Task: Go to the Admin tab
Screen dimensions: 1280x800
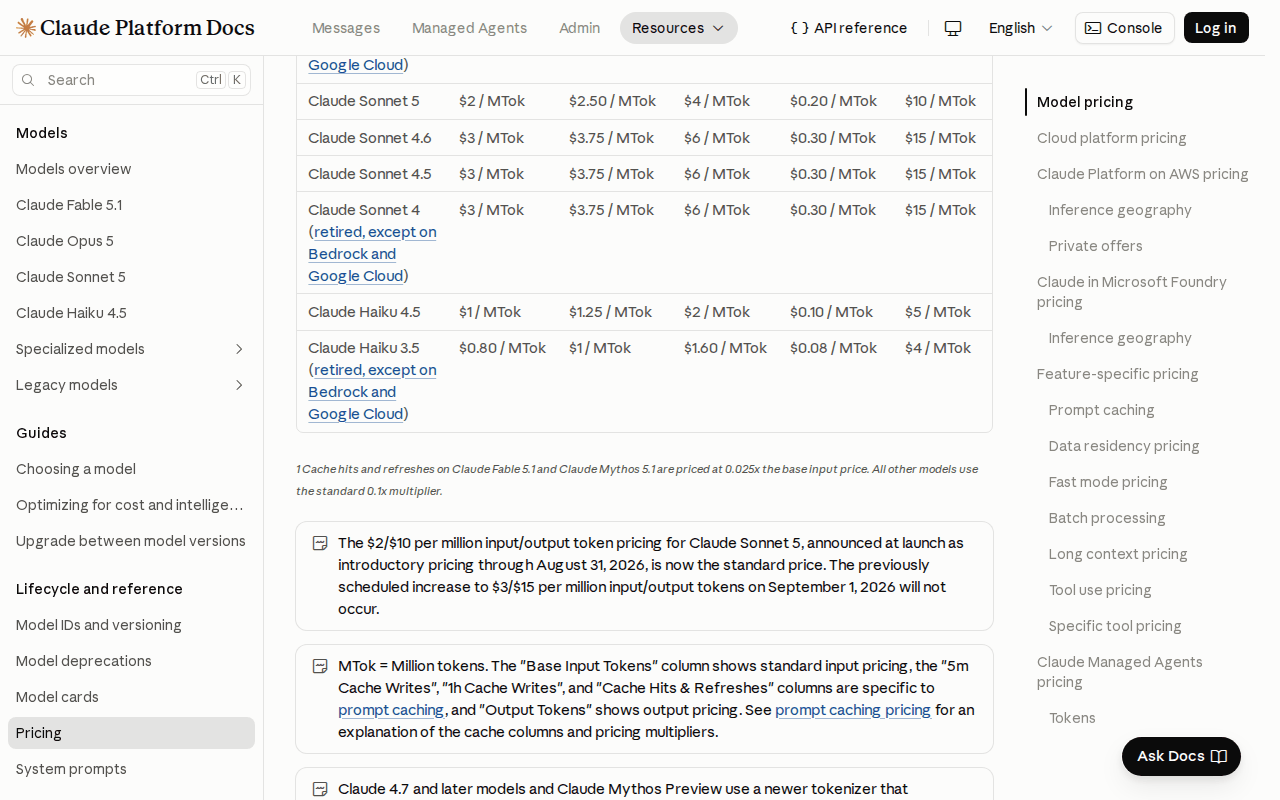Action: [580, 28]
